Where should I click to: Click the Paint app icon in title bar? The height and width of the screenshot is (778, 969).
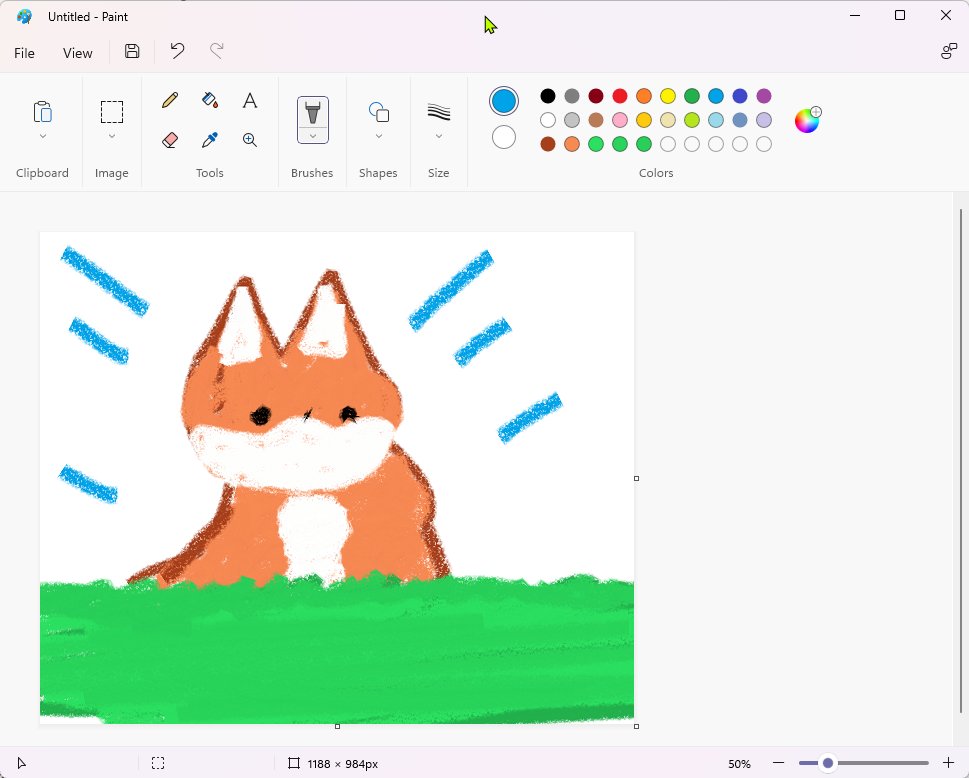click(25, 17)
